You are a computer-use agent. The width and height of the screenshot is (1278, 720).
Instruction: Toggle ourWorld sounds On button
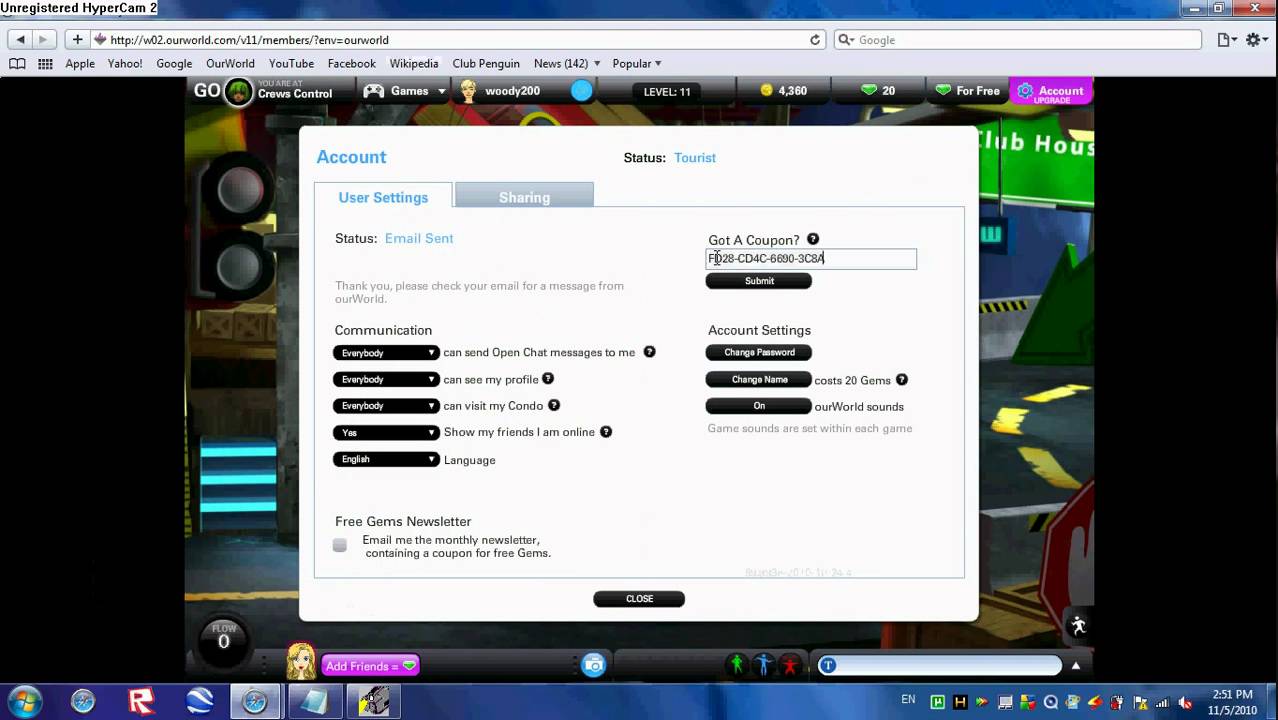(759, 406)
